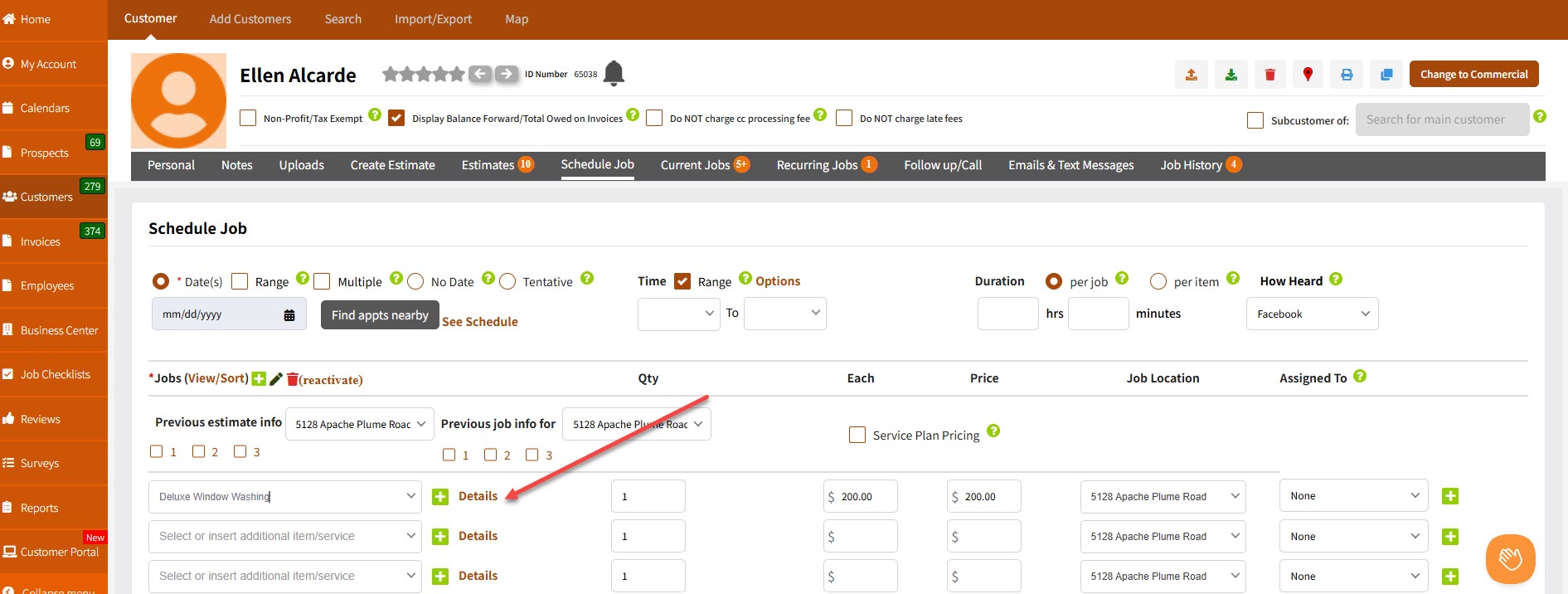Screen dimensions: 1568x594
Task: Uncheck the Time Range checkbox
Action: click(x=682, y=281)
